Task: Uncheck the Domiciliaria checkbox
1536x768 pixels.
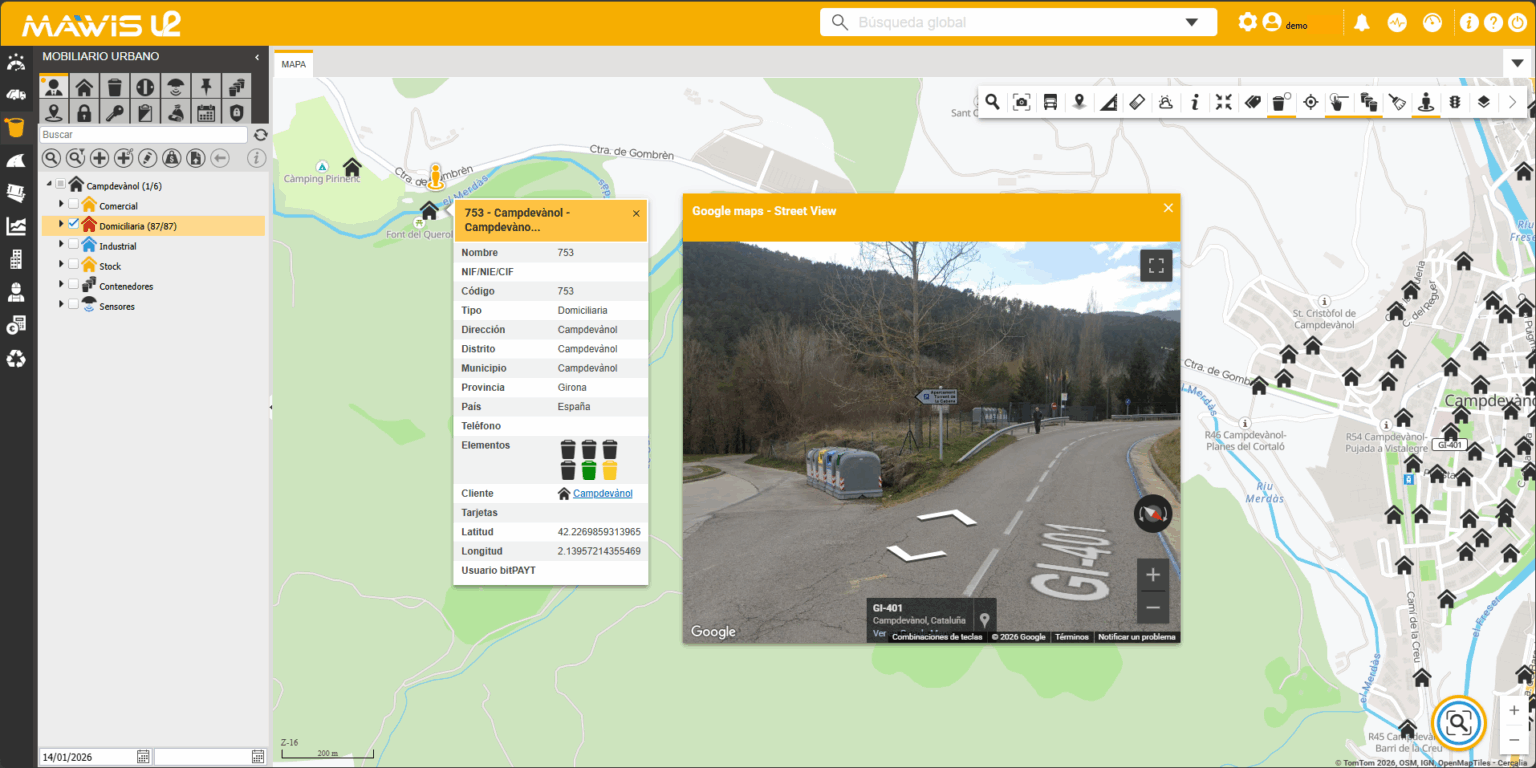Action: pyautogui.click(x=73, y=225)
